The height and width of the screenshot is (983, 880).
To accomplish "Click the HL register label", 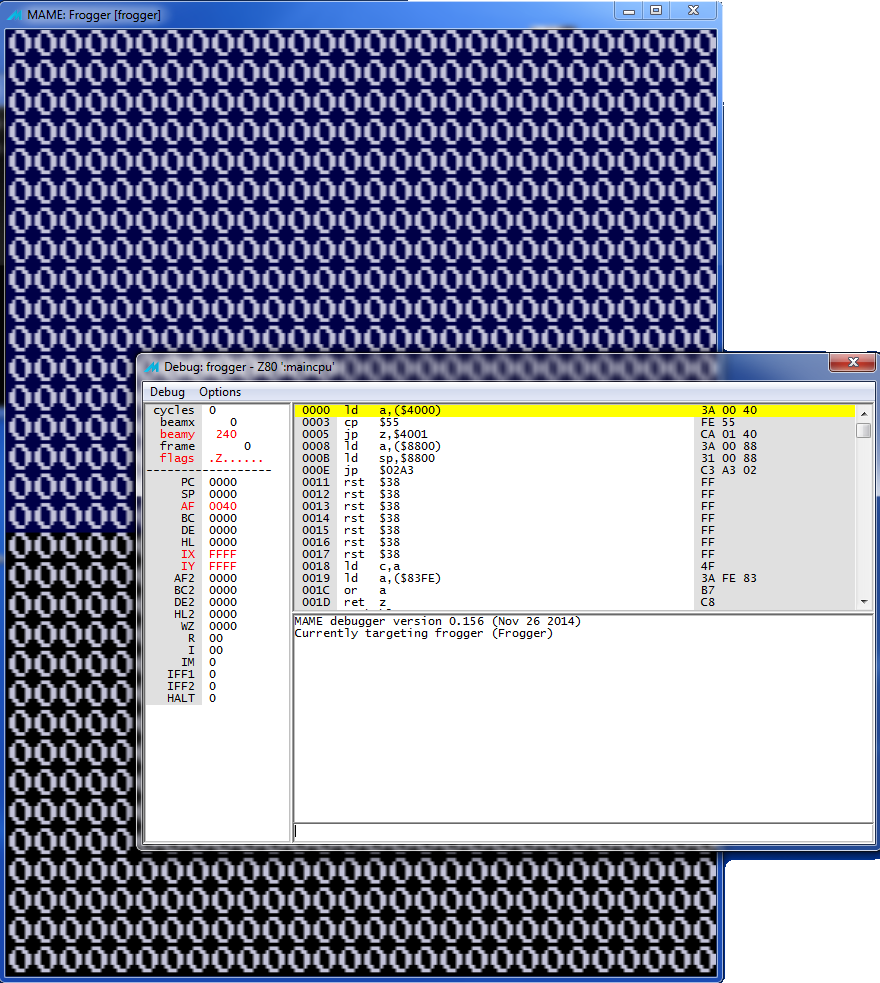I will tap(188, 542).
